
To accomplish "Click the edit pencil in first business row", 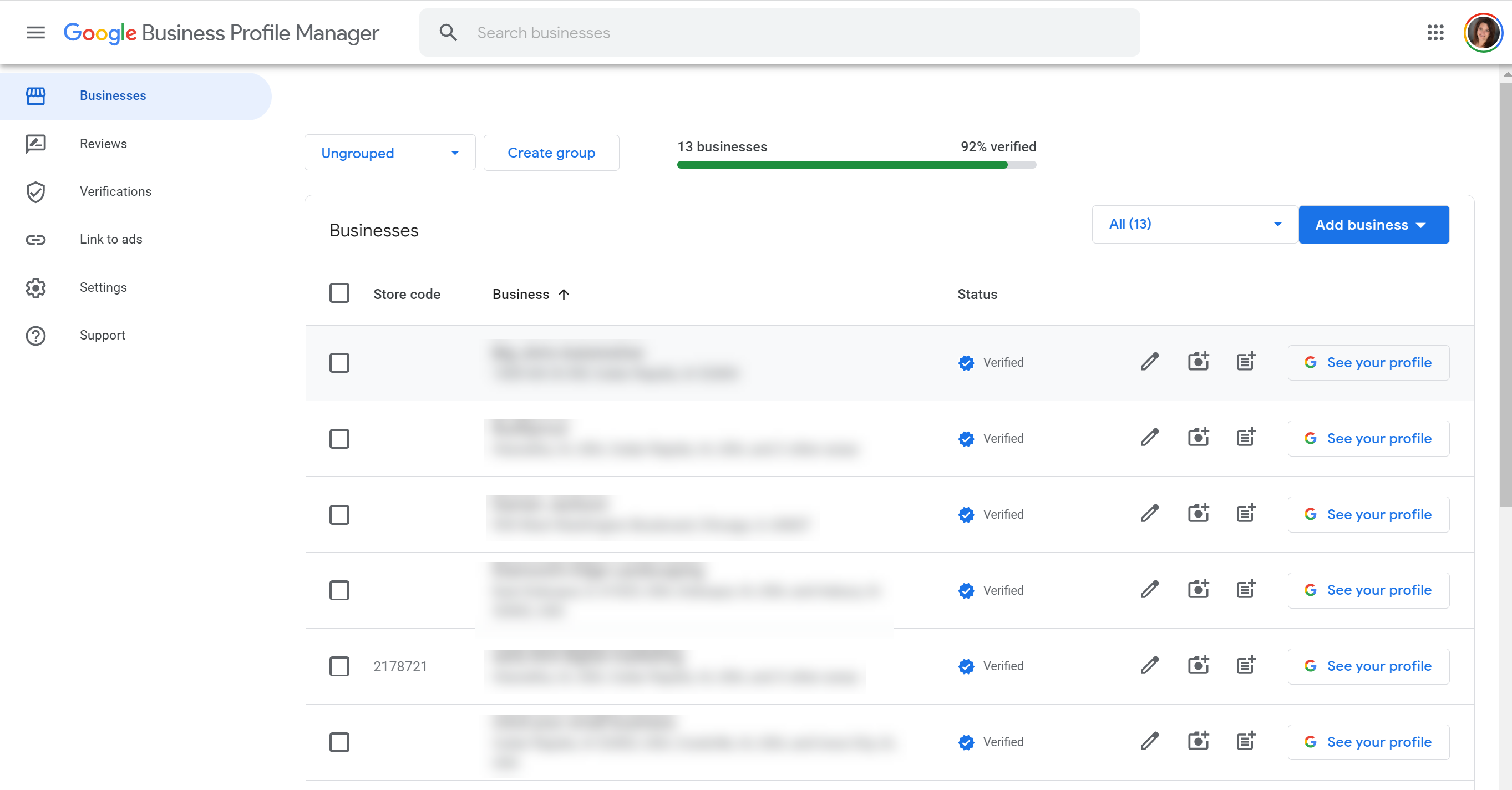I will (1150, 362).
